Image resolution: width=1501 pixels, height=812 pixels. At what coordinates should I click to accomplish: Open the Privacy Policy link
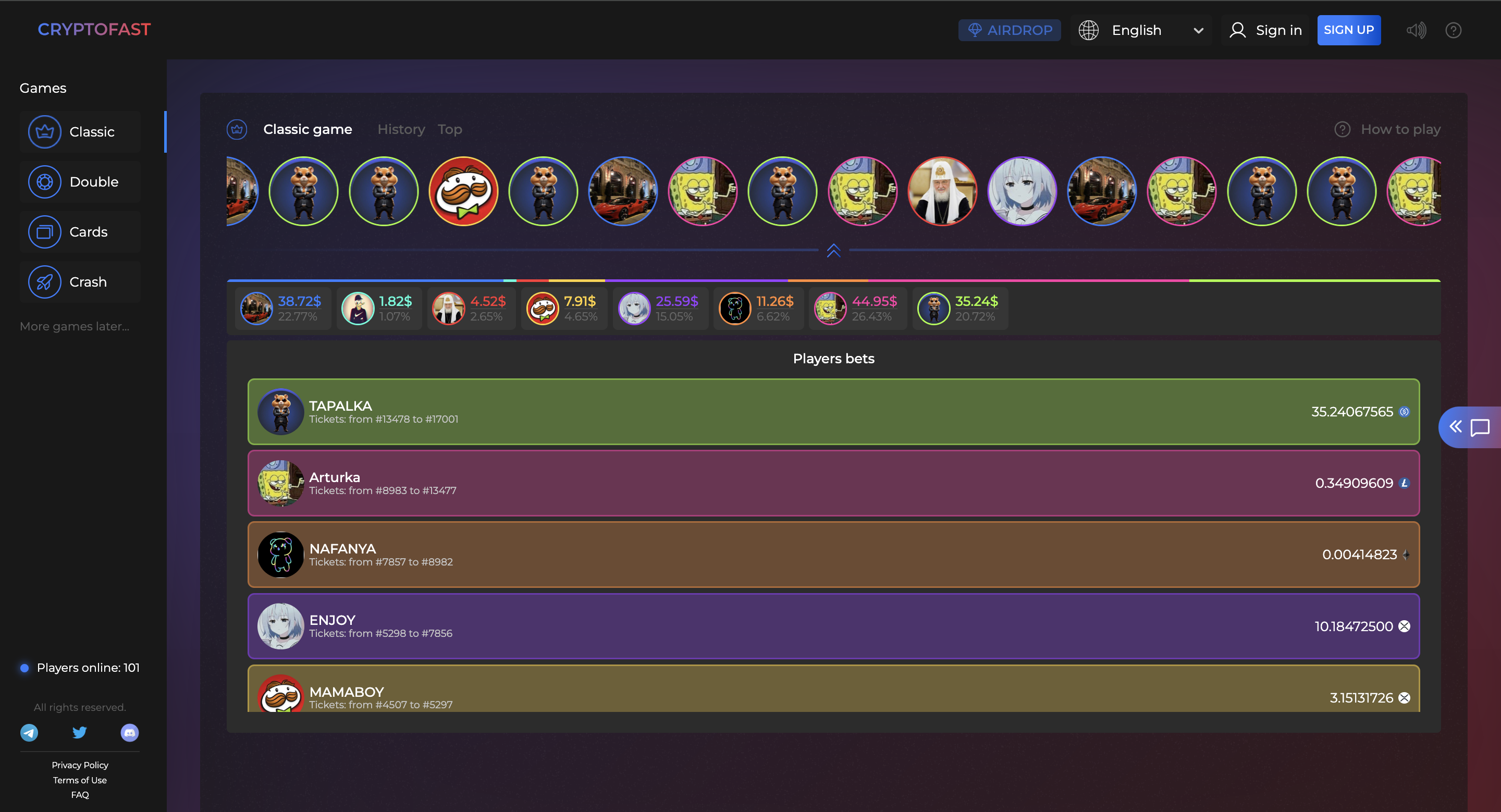(80, 765)
